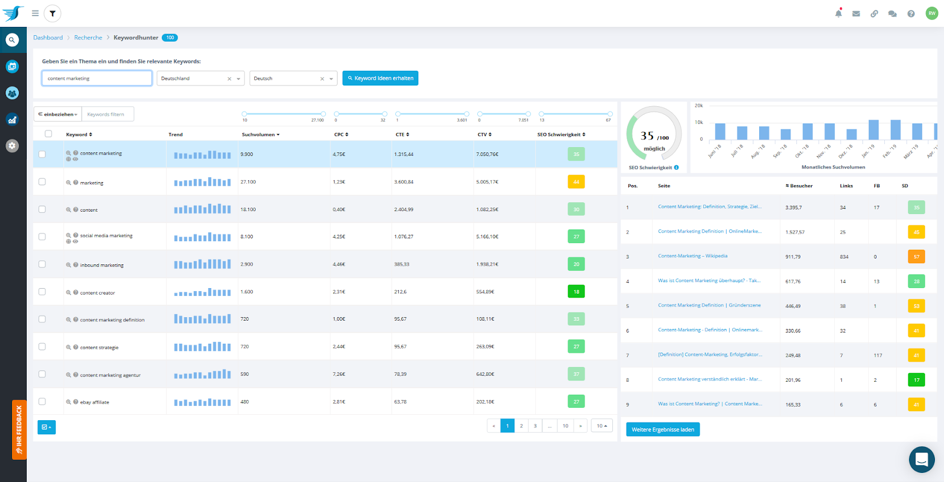Image resolution: width=944 pixels, height=482 pixels.
Task: Open the help question mark icon
Action: point(911,14)
